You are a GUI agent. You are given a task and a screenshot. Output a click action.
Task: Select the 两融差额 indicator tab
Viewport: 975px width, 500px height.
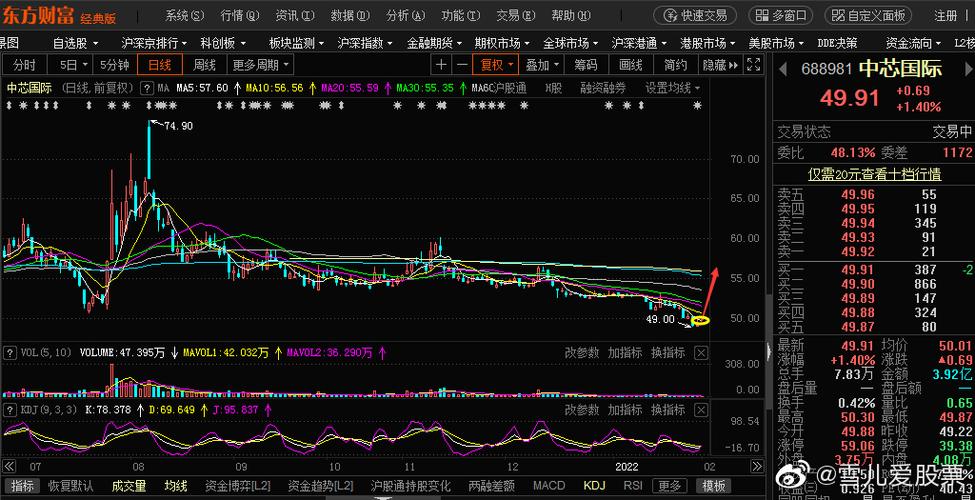491,486
